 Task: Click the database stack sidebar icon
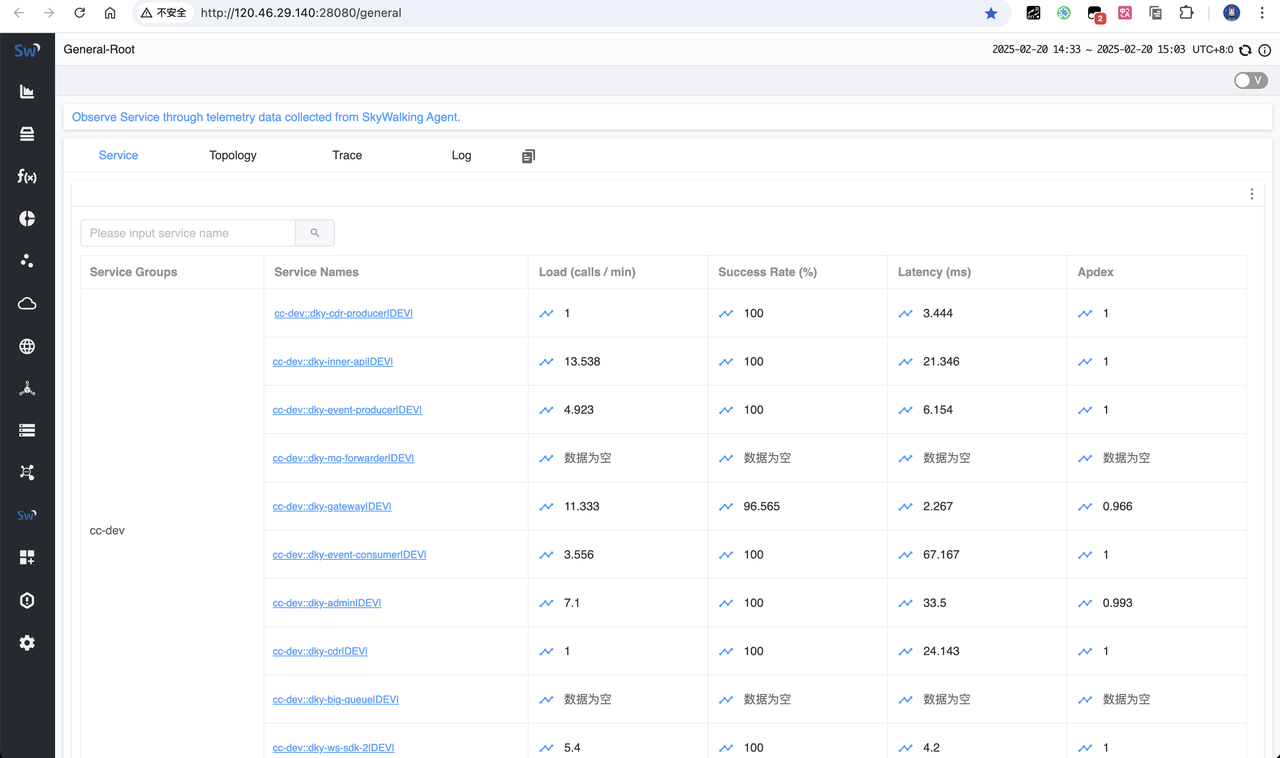pos(27,134)
